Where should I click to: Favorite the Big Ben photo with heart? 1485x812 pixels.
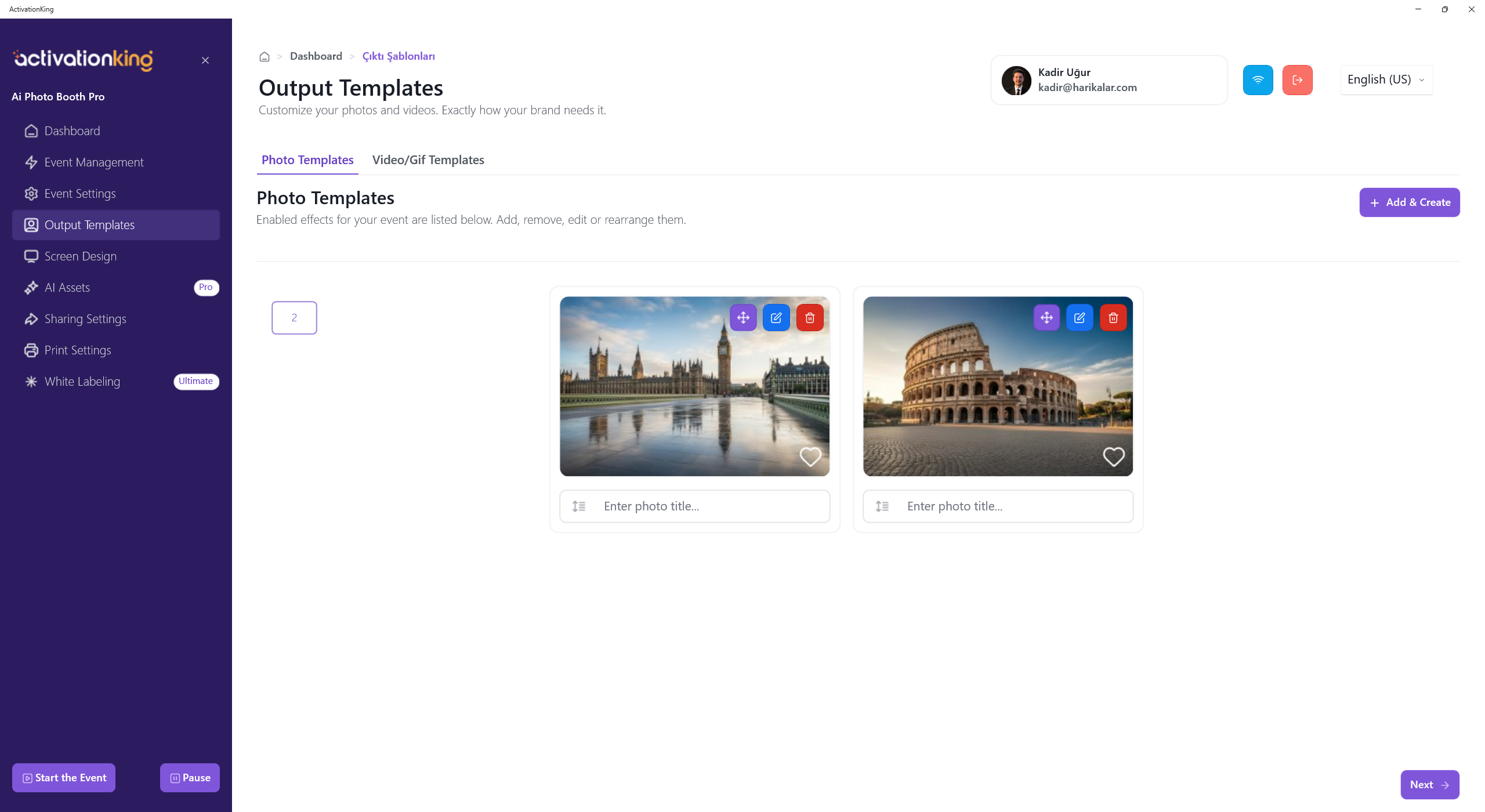[810, 457]
